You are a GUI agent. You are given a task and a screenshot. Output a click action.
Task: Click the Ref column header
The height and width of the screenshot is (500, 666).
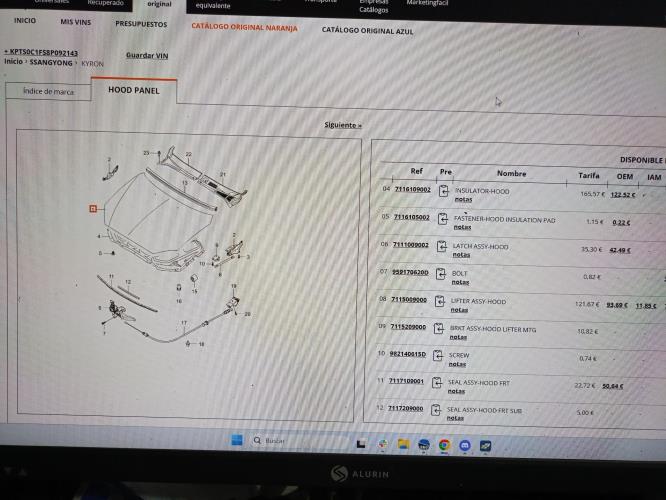click(x=417, y=171)
